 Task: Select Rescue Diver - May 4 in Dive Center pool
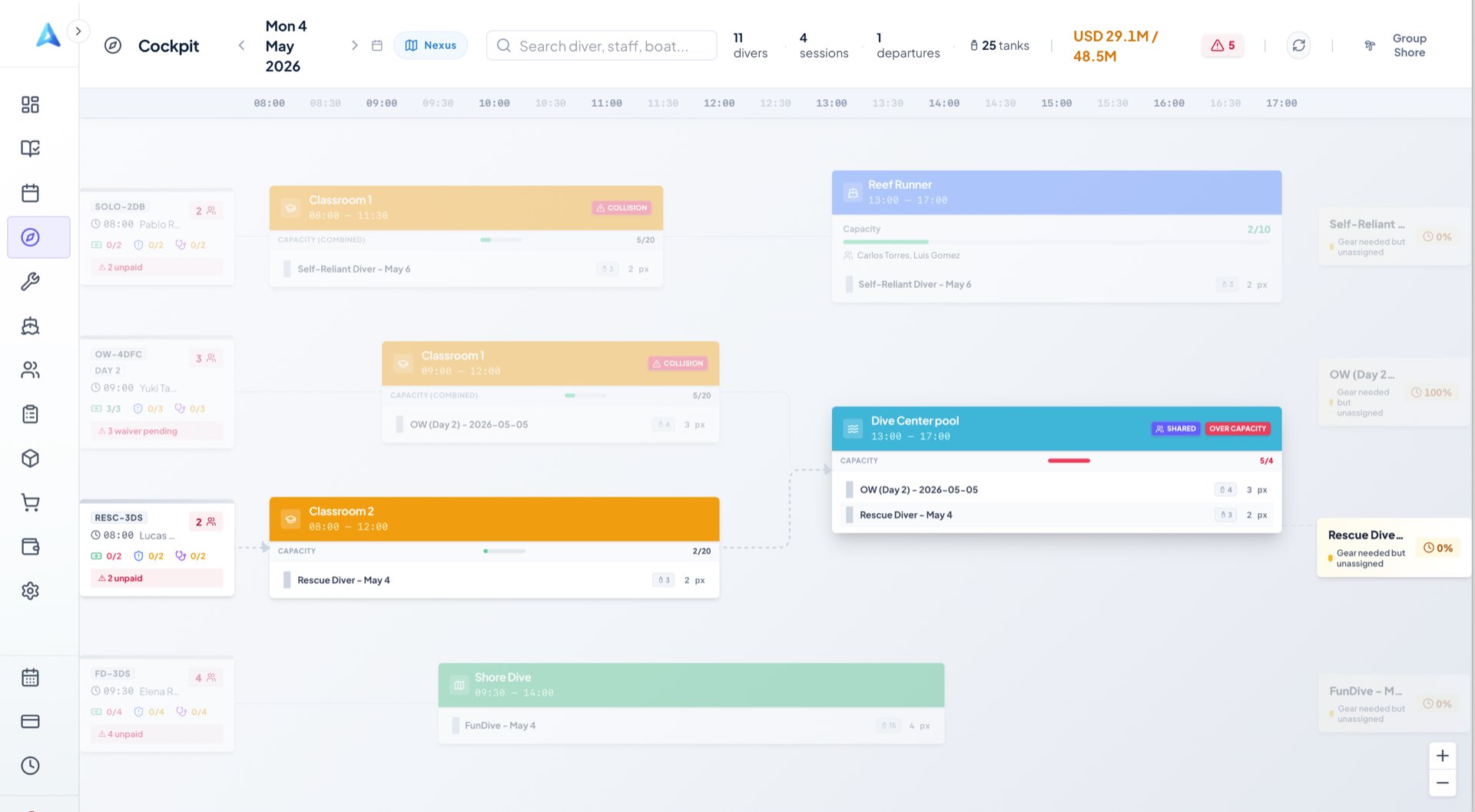[1056, 515]
